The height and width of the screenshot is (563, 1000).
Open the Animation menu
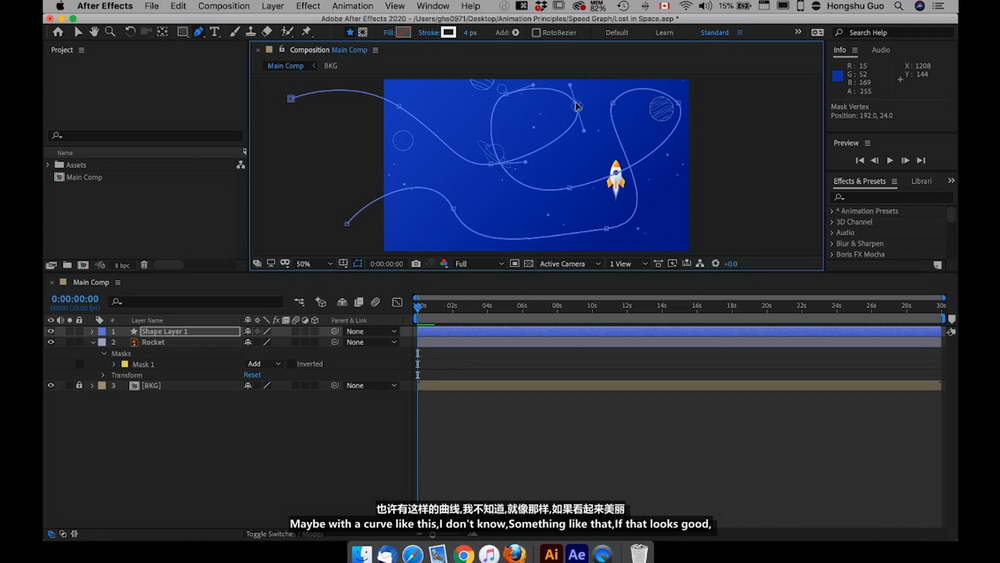pos(352,6)
